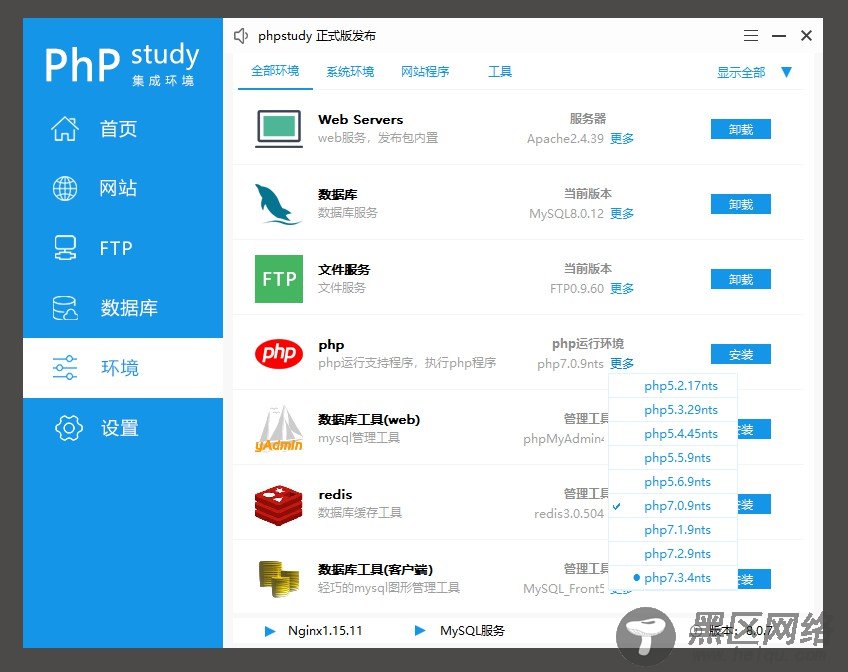The height and width of the screenshot is (672, 848).
Task: Click the home icon in sidebar
Action: pos(65,129)
